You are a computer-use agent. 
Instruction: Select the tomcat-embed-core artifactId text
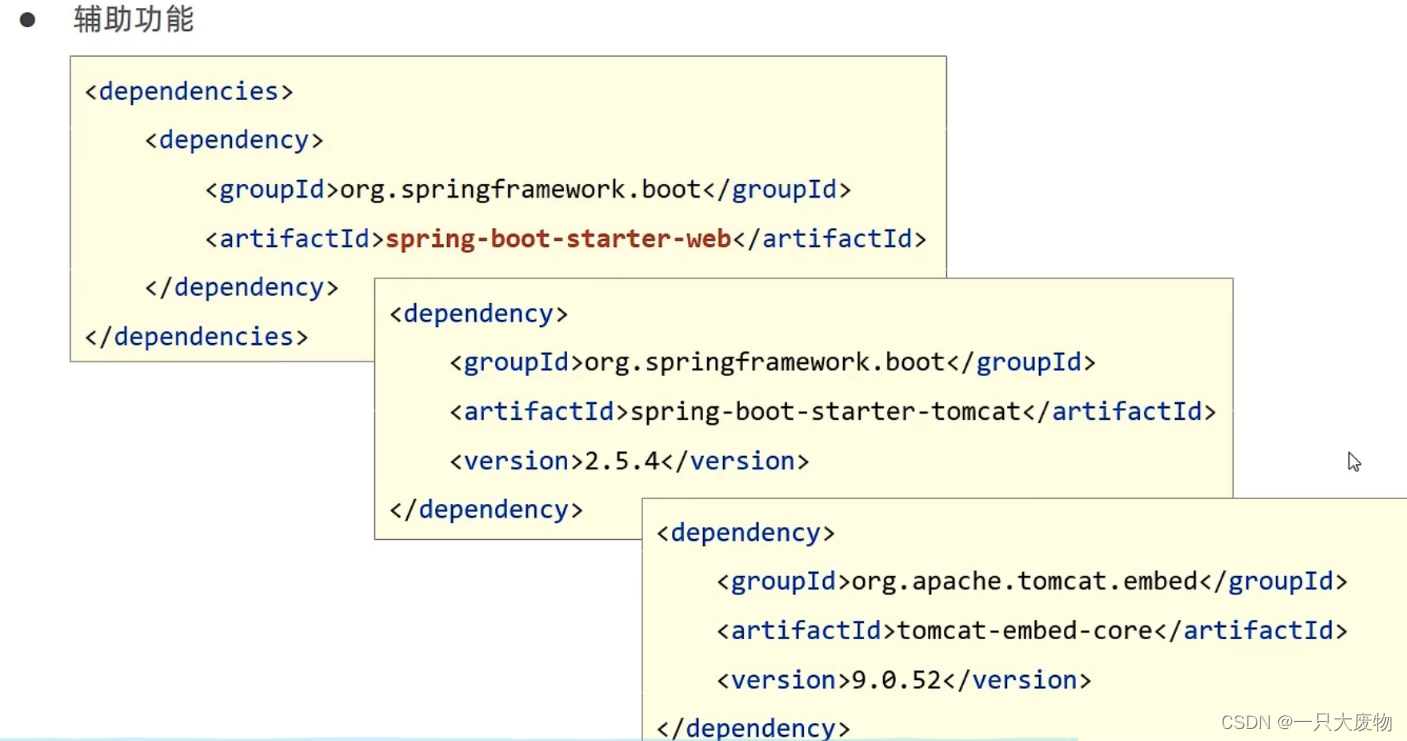click(1026, 630)
